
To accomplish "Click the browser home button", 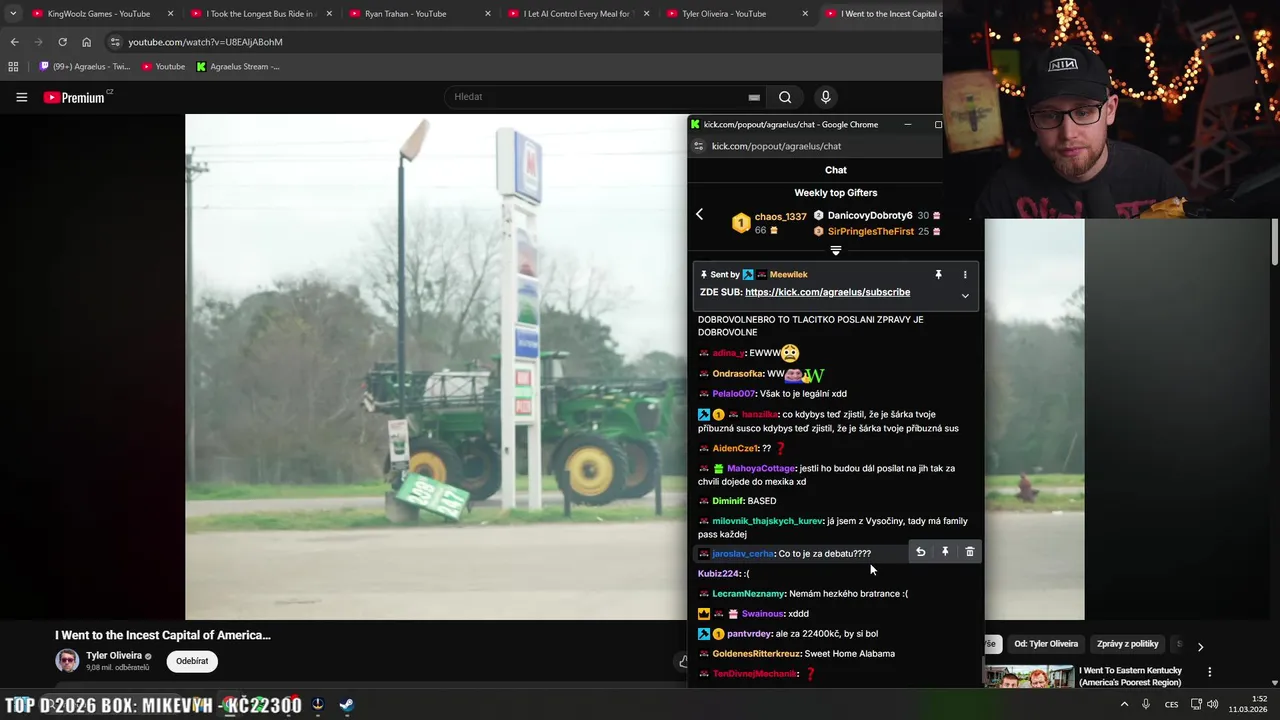I will click(86, 42).
